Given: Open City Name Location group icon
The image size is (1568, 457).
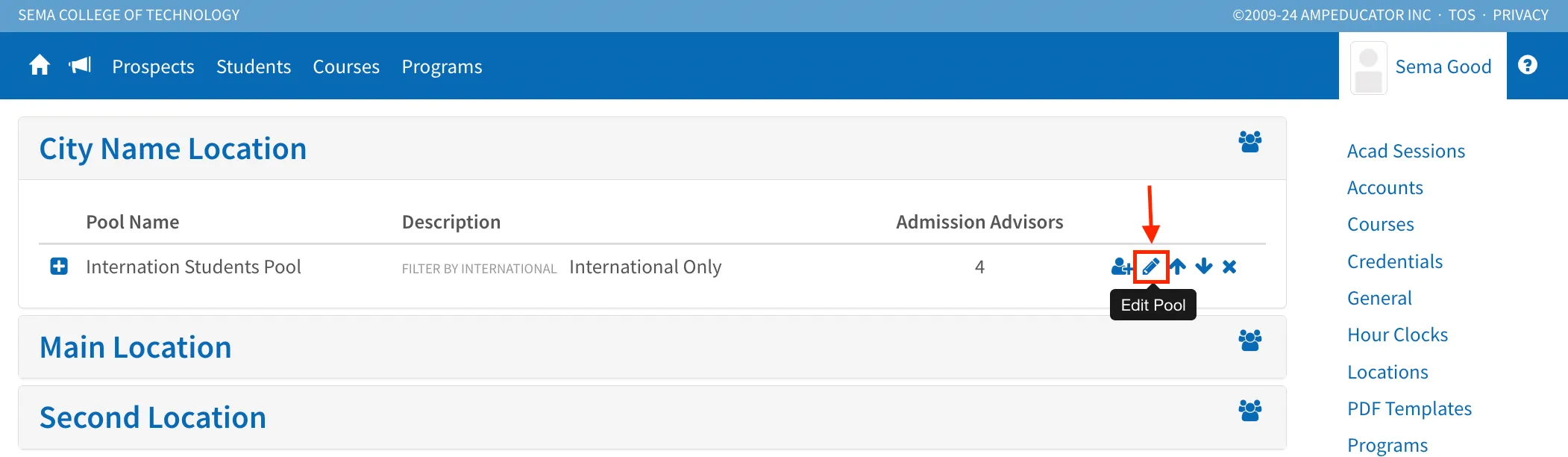Looking at the screenshot, I should click(x=1250, y=141).
